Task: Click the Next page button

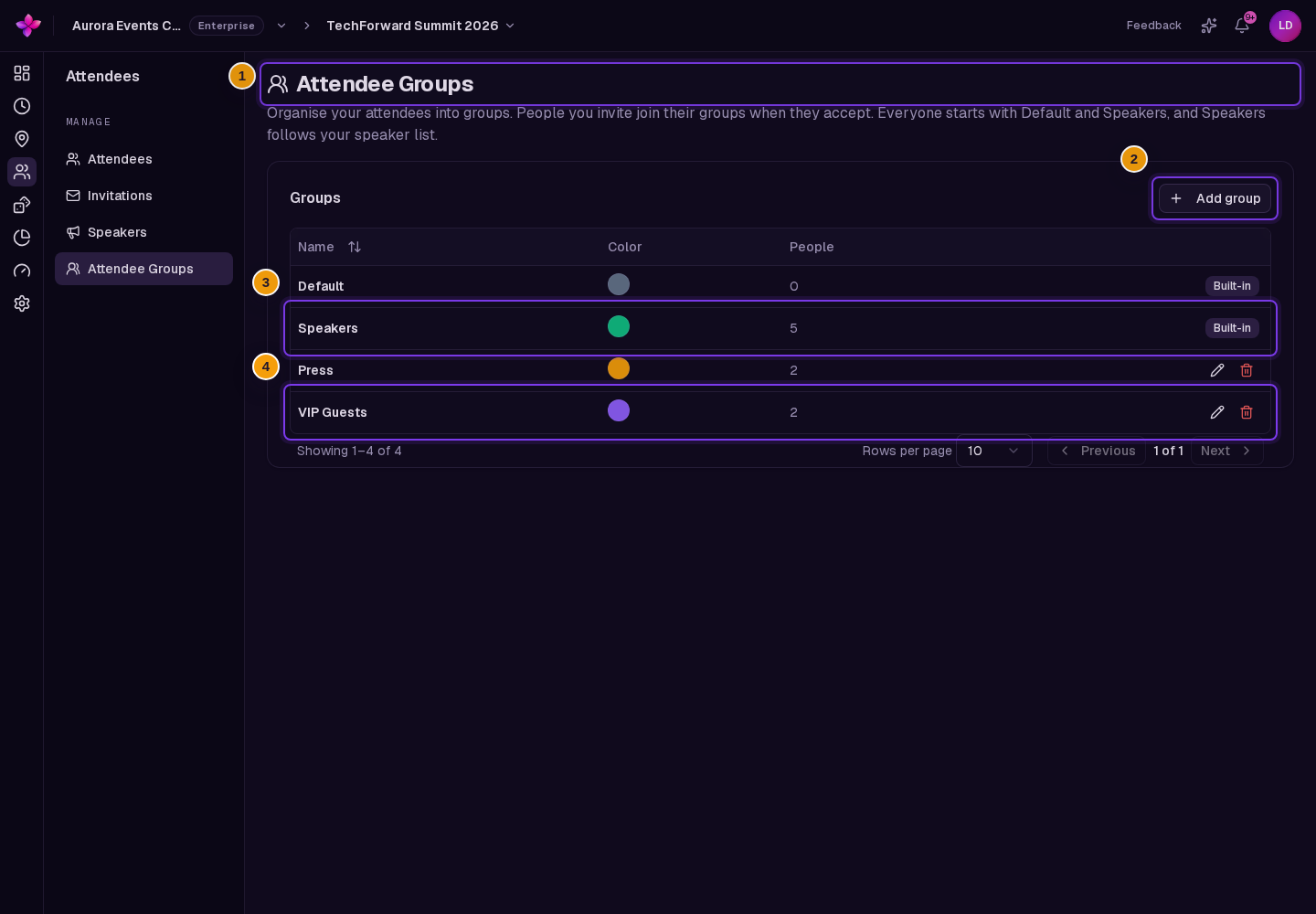Action: coord(1227,451)
